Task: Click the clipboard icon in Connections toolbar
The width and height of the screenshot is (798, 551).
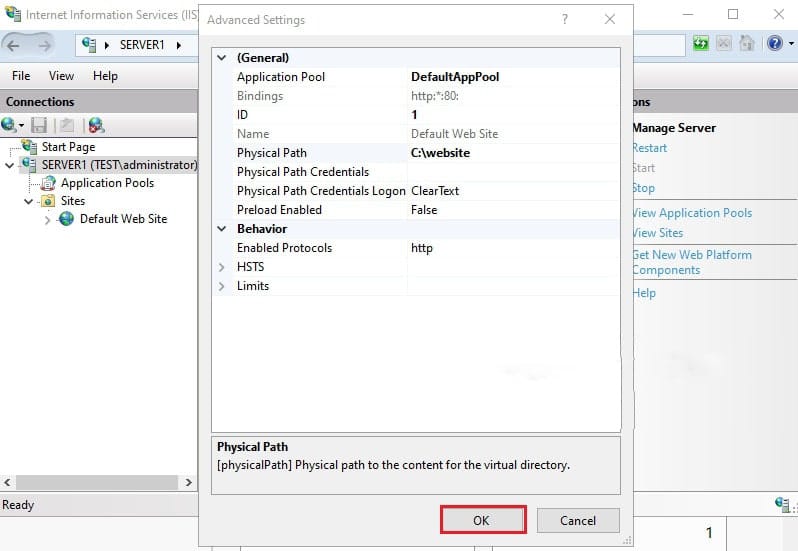Action: [67, 125]
